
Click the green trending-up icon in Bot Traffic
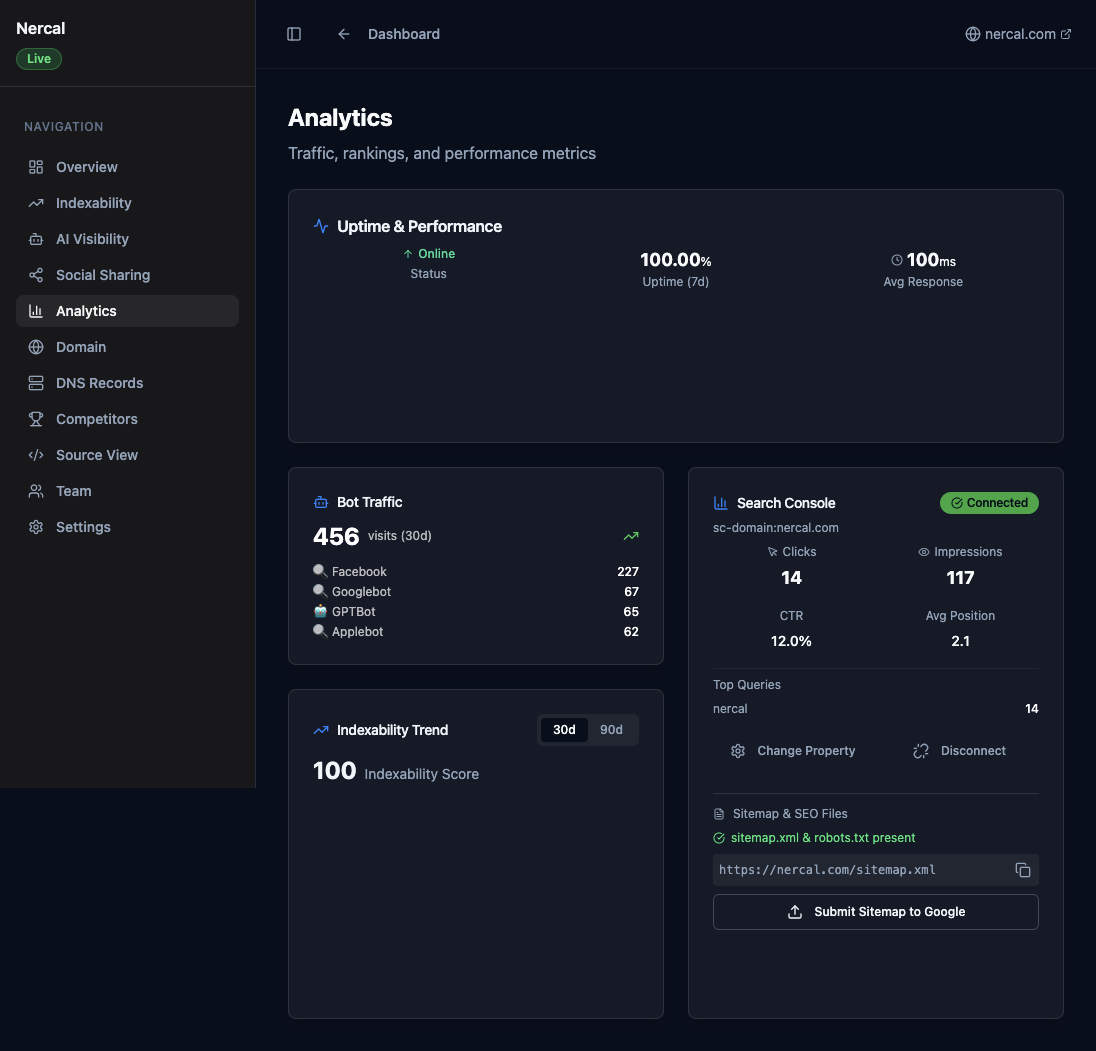click(630, 536)
